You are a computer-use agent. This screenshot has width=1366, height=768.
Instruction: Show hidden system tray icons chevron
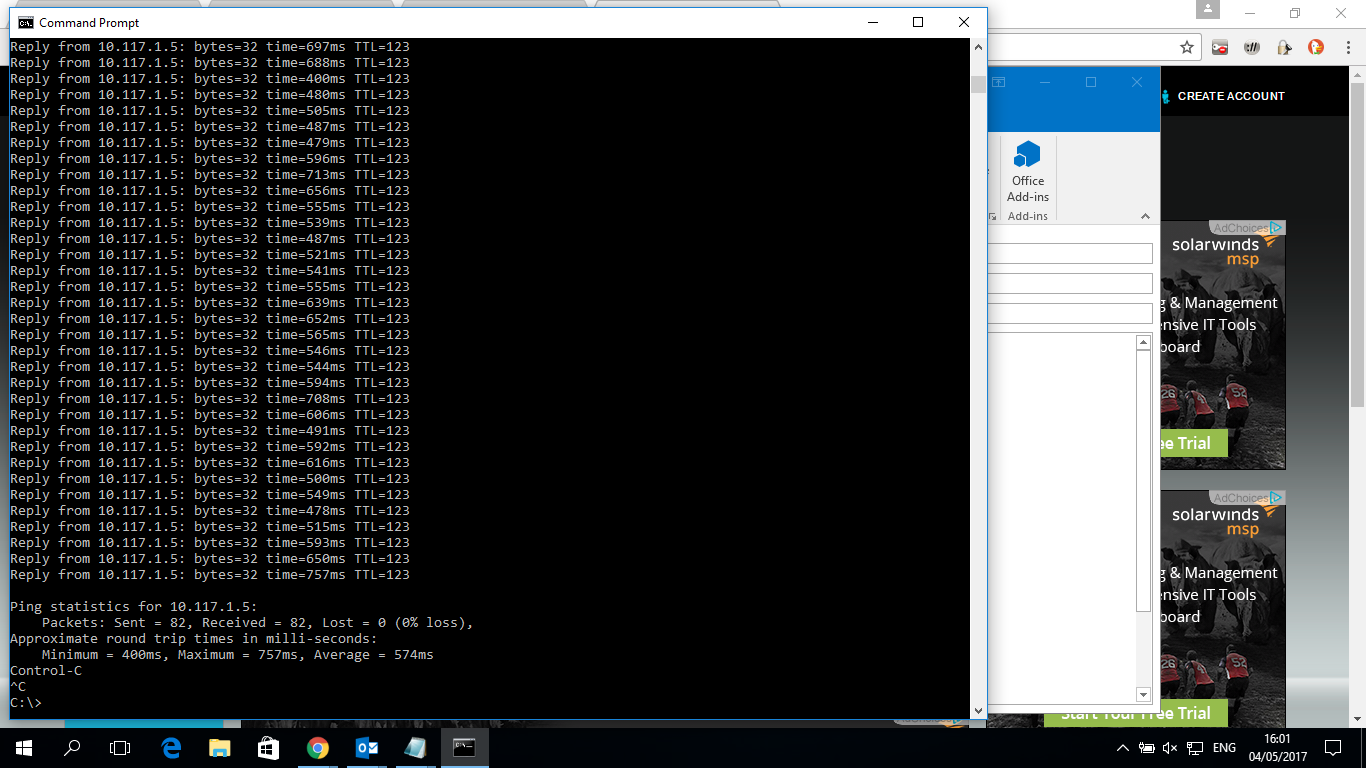(x=1122, y=748)
